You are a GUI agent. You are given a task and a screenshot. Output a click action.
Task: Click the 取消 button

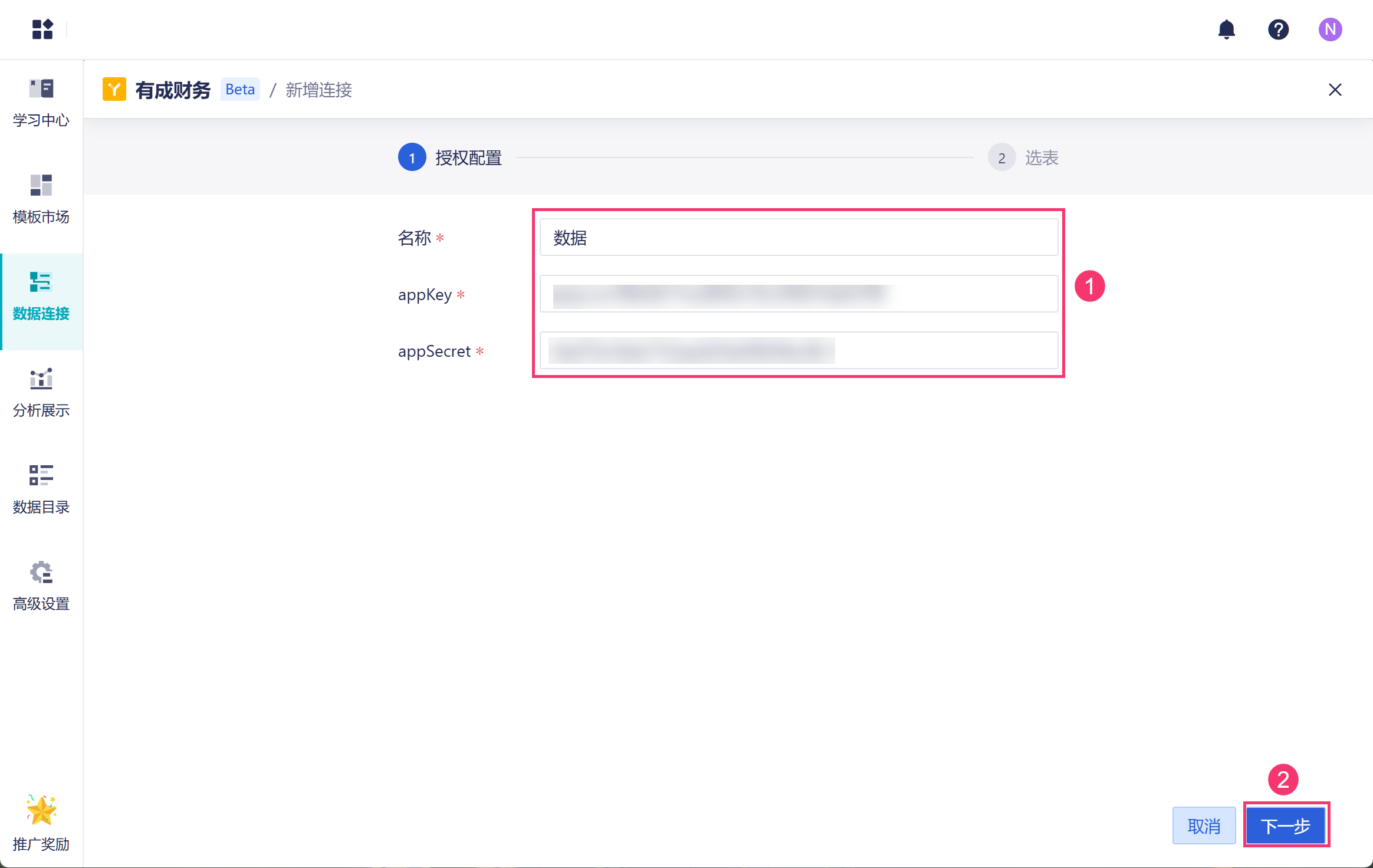[1204, 826]
